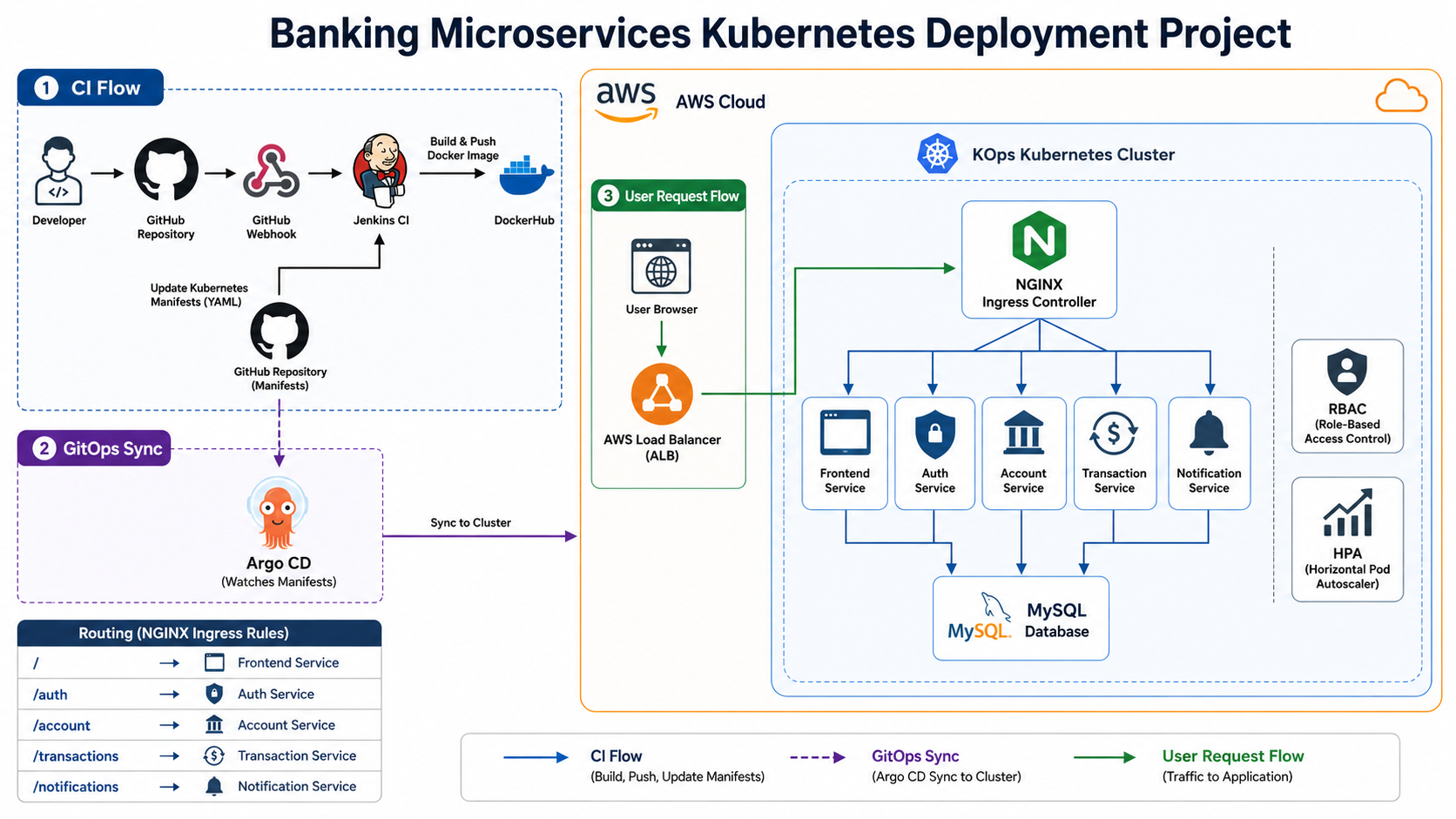Click the Notification Service bell icon
1456x819 pixels.
tap(1209, 433)
